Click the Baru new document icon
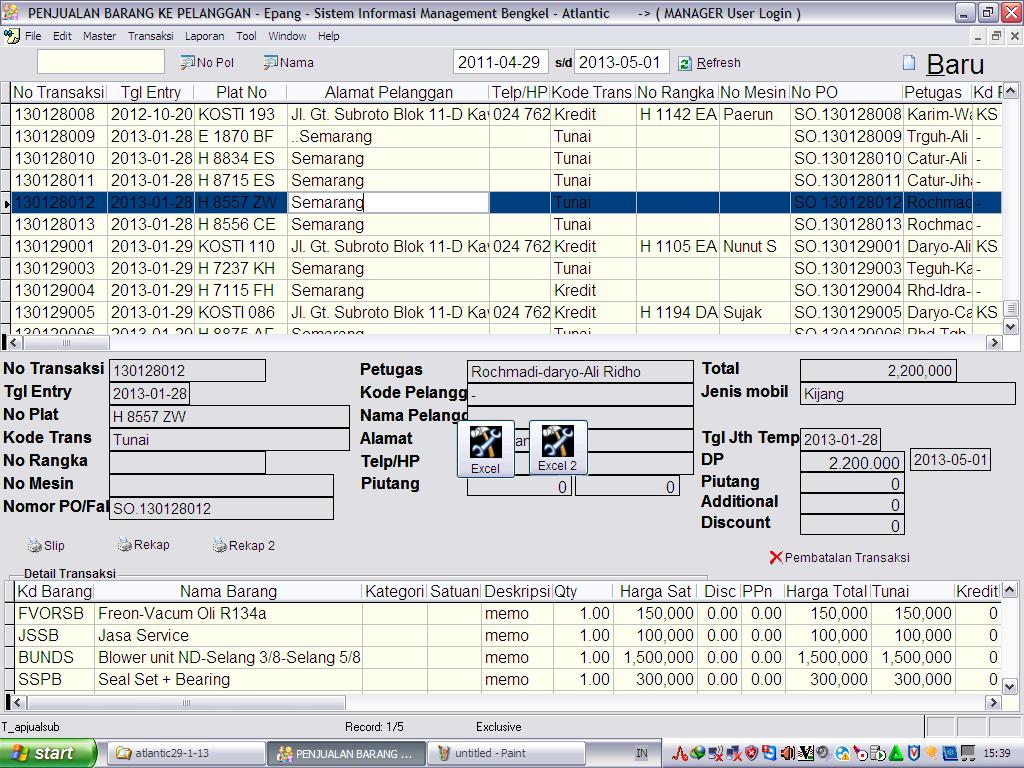The height and width of the screenshot is (768, 1024). pos(909,63)
